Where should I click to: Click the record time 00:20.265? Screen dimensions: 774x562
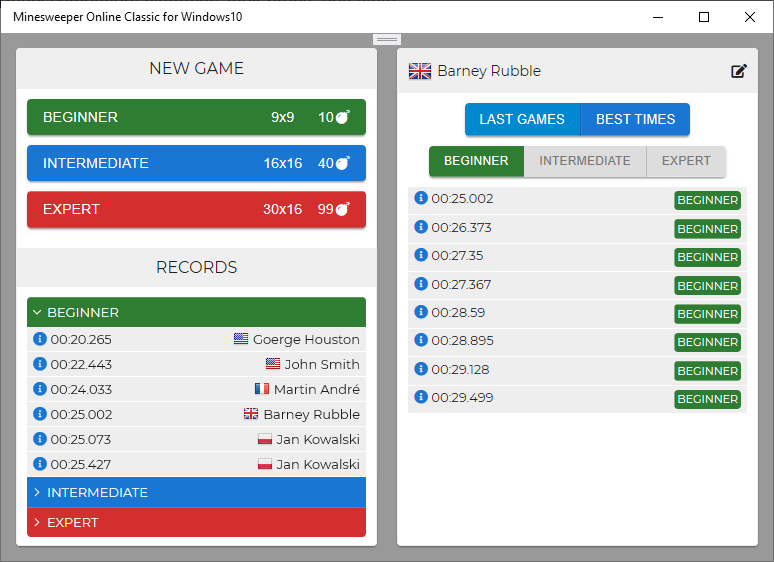81,339
